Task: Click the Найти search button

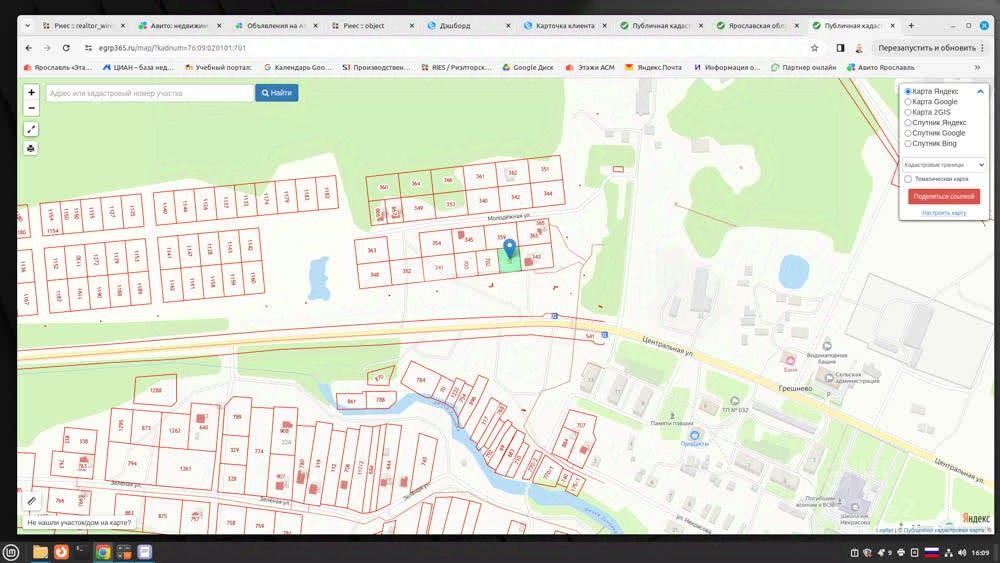Action: coord(276,93)
